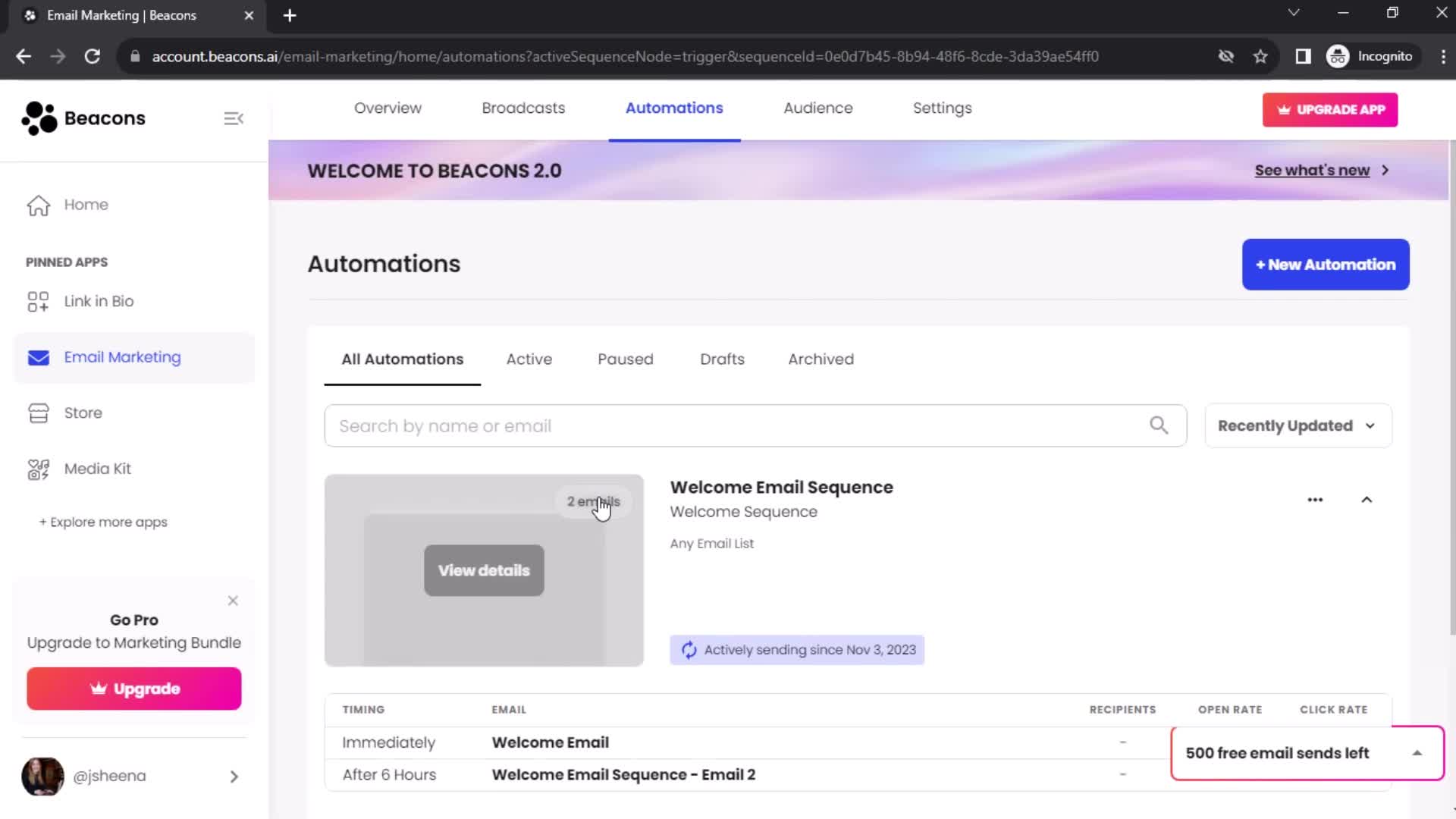
Task: Click the Link in Bio sidebar icon
Action: [37, 300]
